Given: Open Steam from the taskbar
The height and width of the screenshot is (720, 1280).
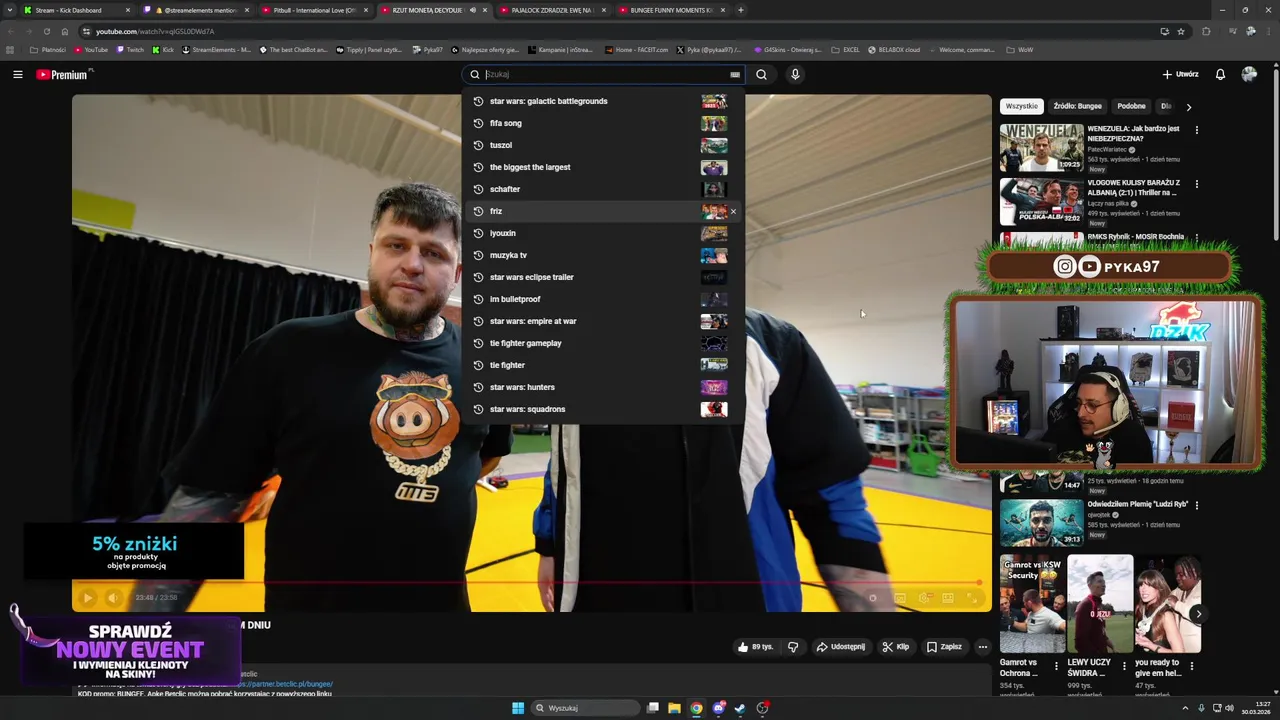Looking at the screenshot, I should point(740,708).
